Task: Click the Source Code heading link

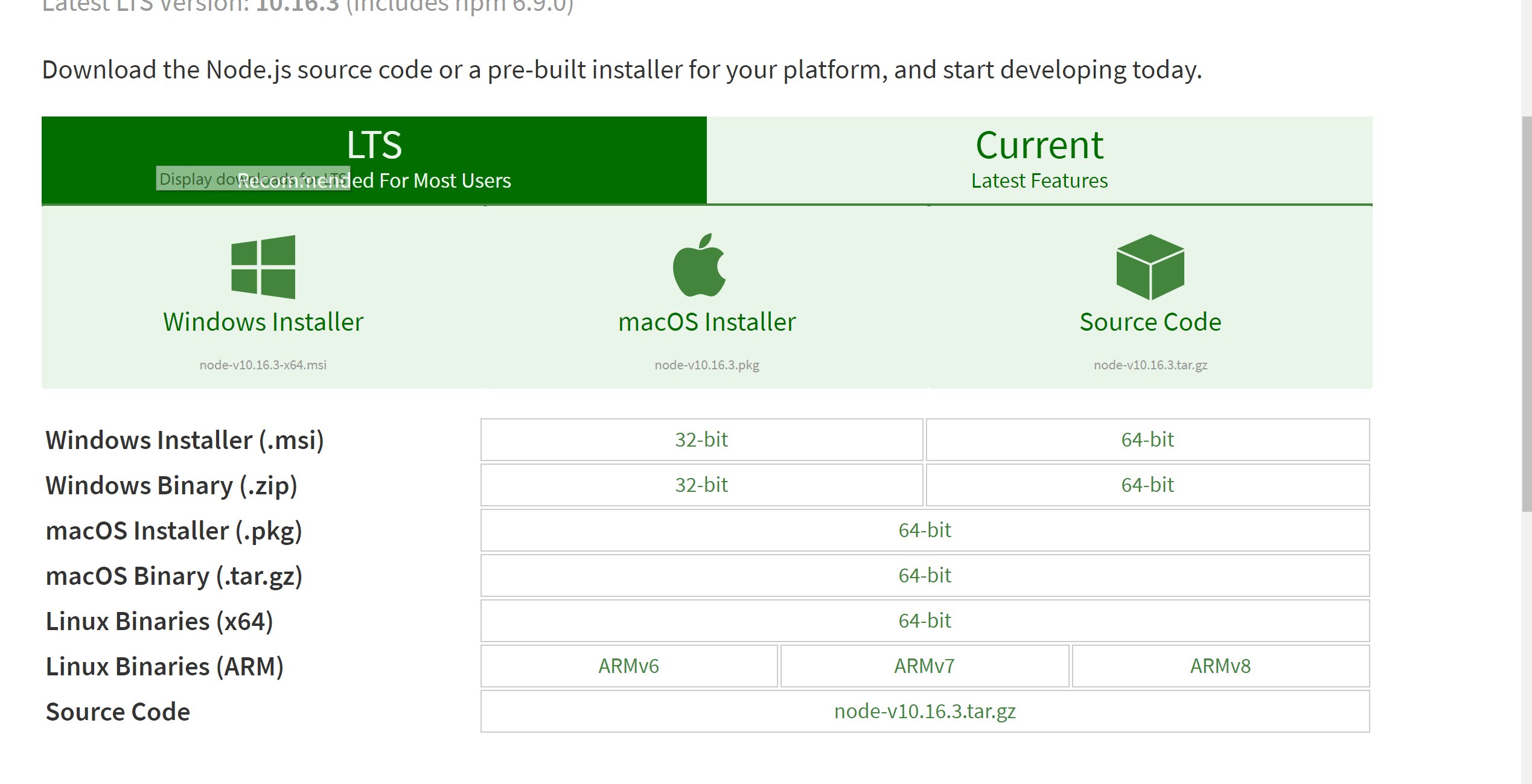Action: [x=1150, y=322]
